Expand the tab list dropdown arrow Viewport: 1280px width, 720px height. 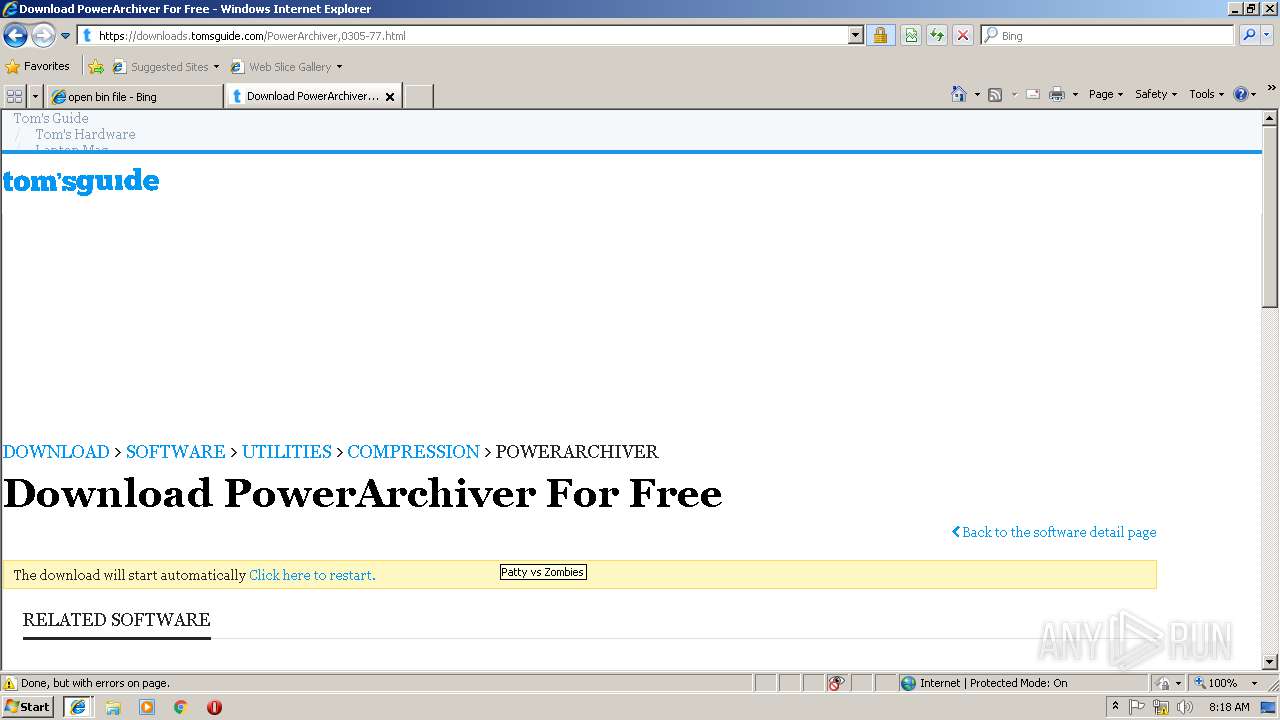(35, 96)
